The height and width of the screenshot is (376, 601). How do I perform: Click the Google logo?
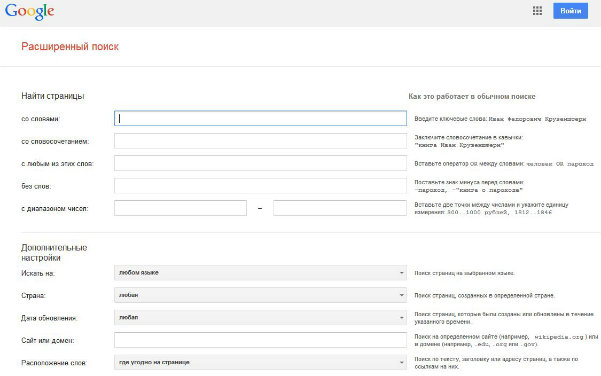(30, 11)
